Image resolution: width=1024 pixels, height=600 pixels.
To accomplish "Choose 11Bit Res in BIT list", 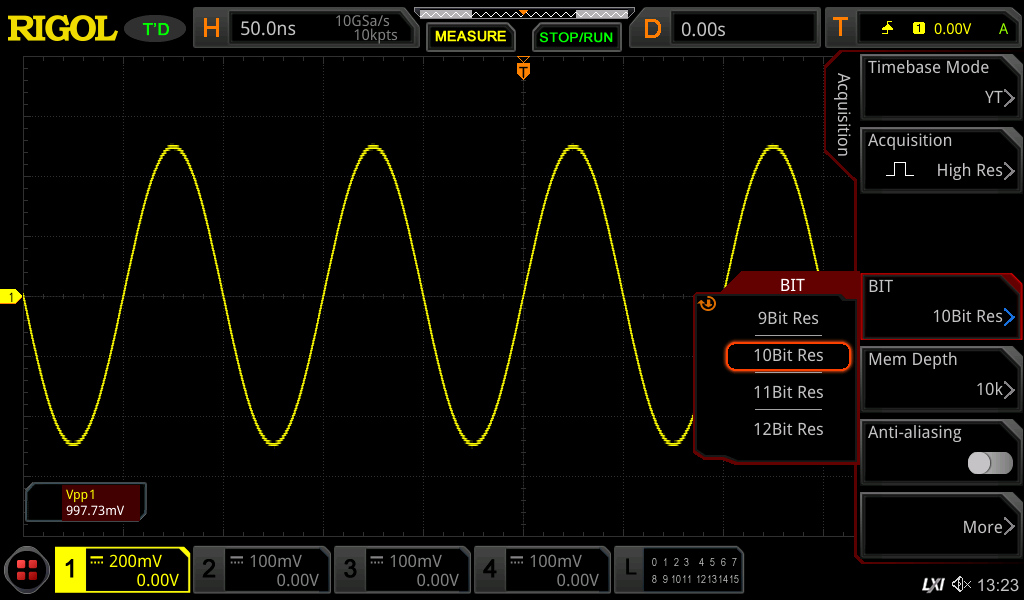I will pyautogui.click(x=788, y=392).
